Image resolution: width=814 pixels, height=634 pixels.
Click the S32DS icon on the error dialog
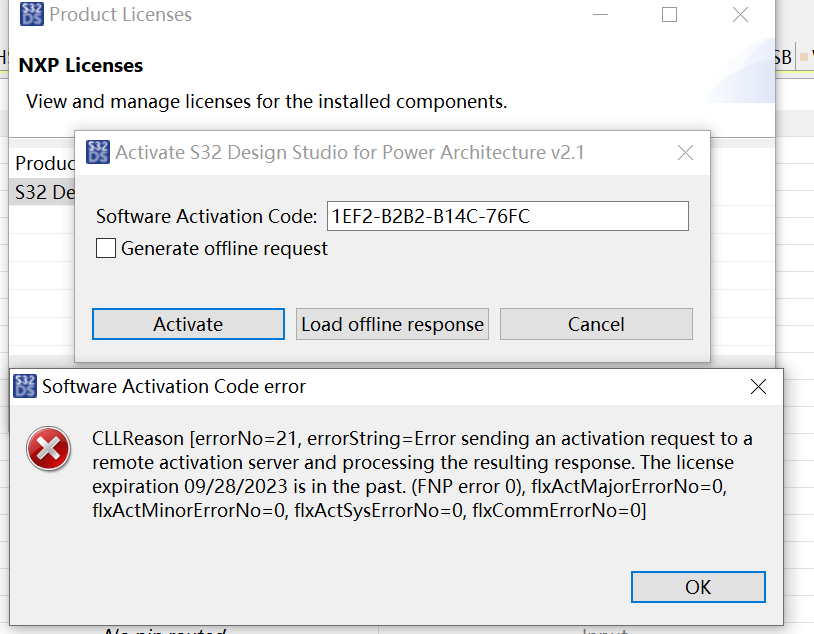24,386
